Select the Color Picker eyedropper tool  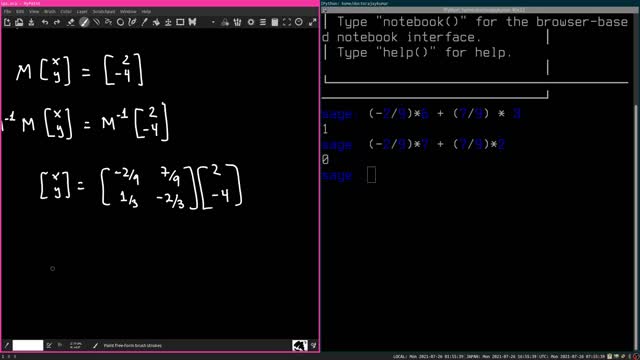144,22
